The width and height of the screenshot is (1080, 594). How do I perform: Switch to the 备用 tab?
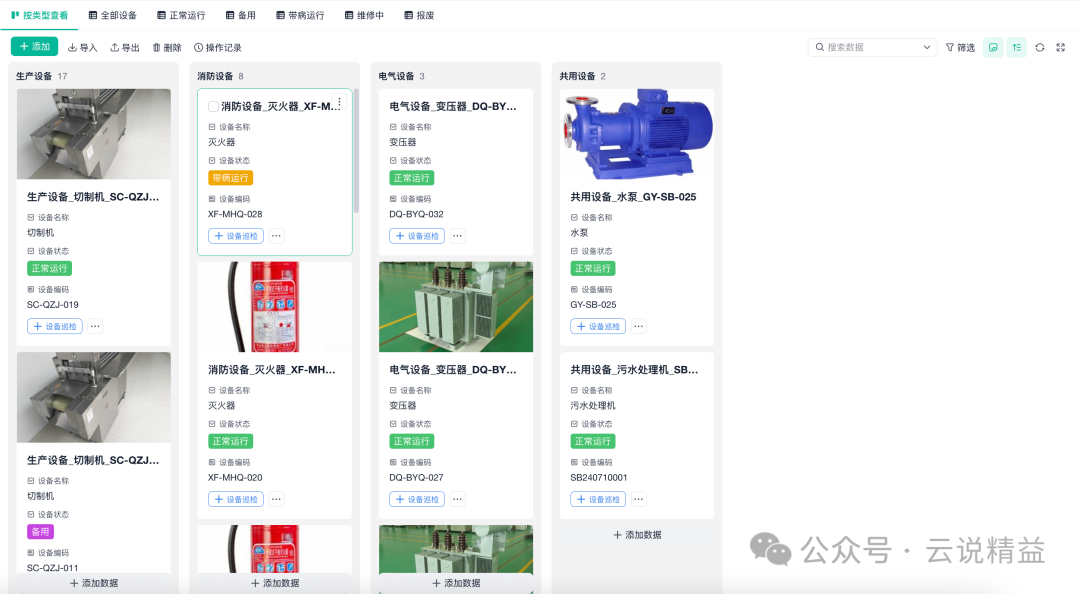(241, 15)
